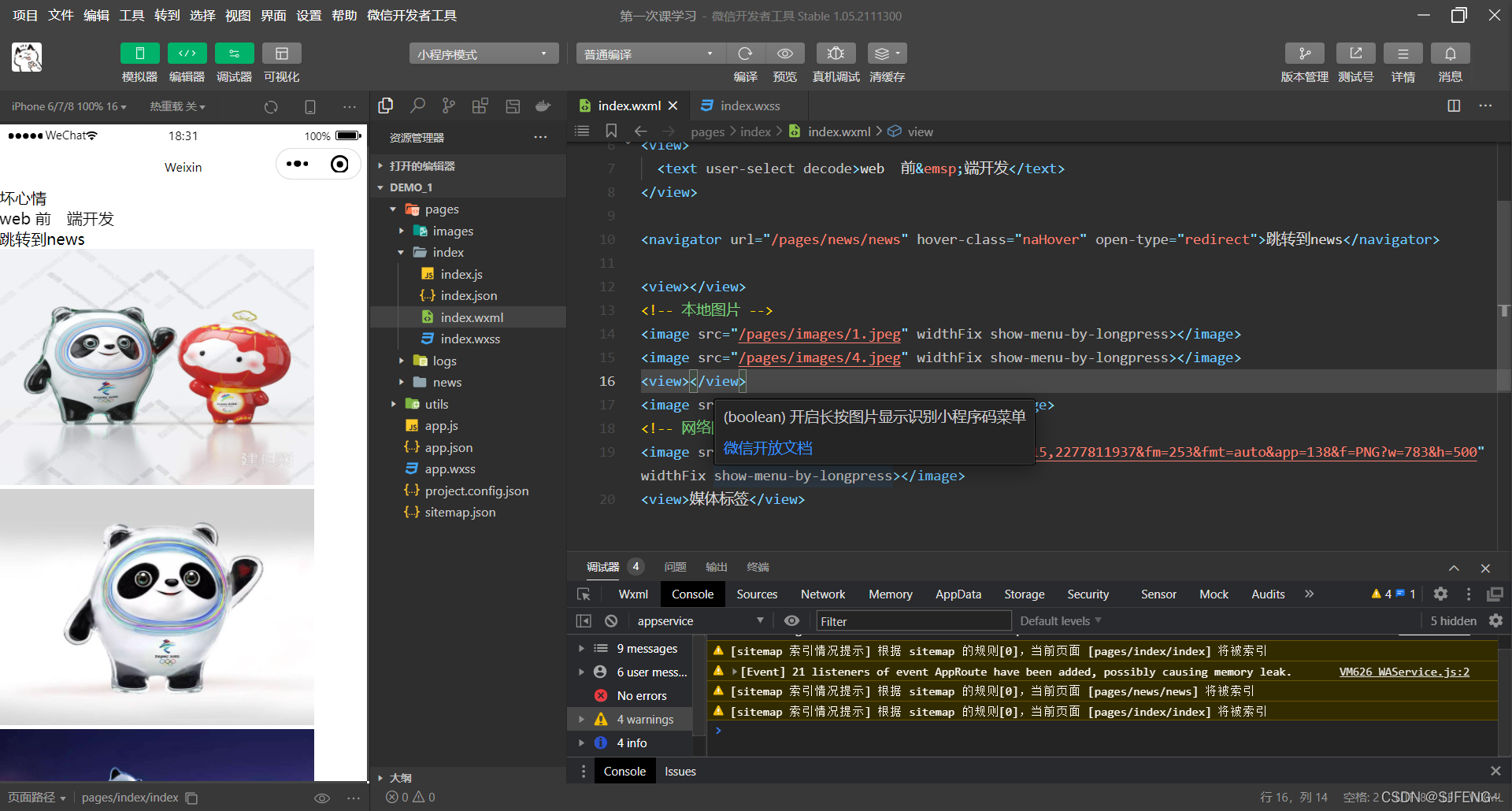
Task: Open the 设置 menu
Action: [309, 16]
